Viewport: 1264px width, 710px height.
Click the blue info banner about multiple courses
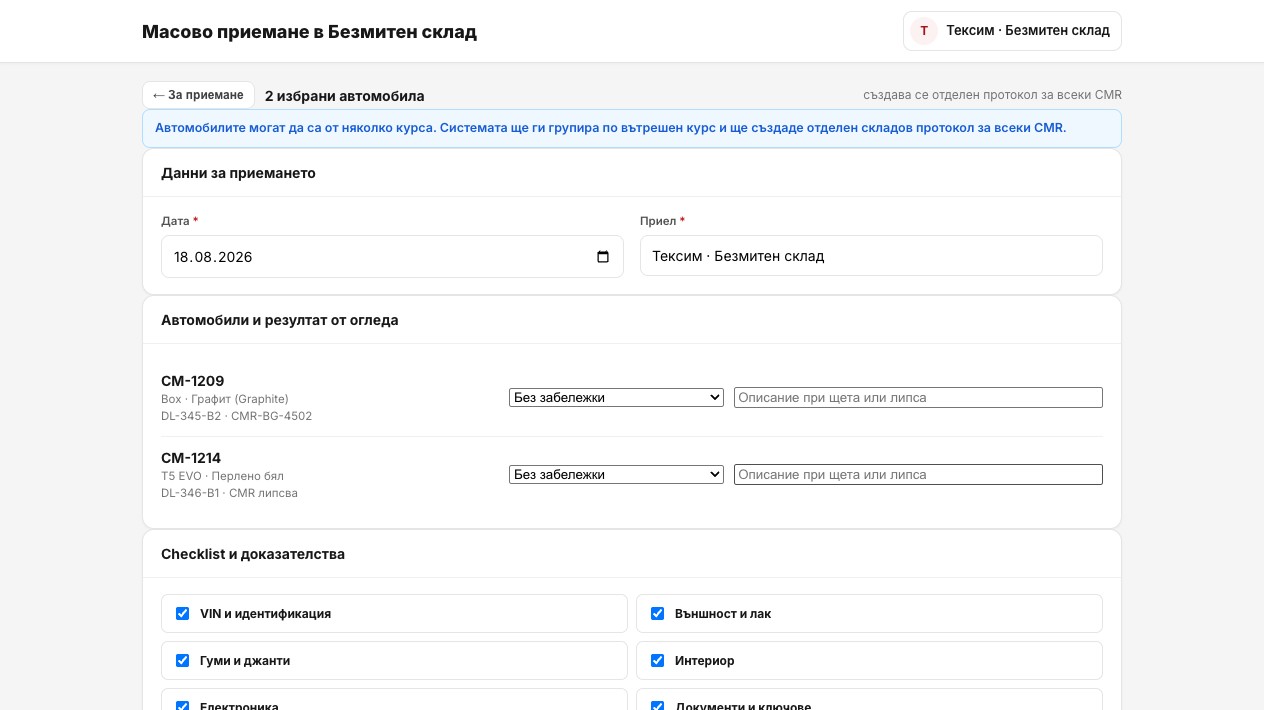(632, 128)
